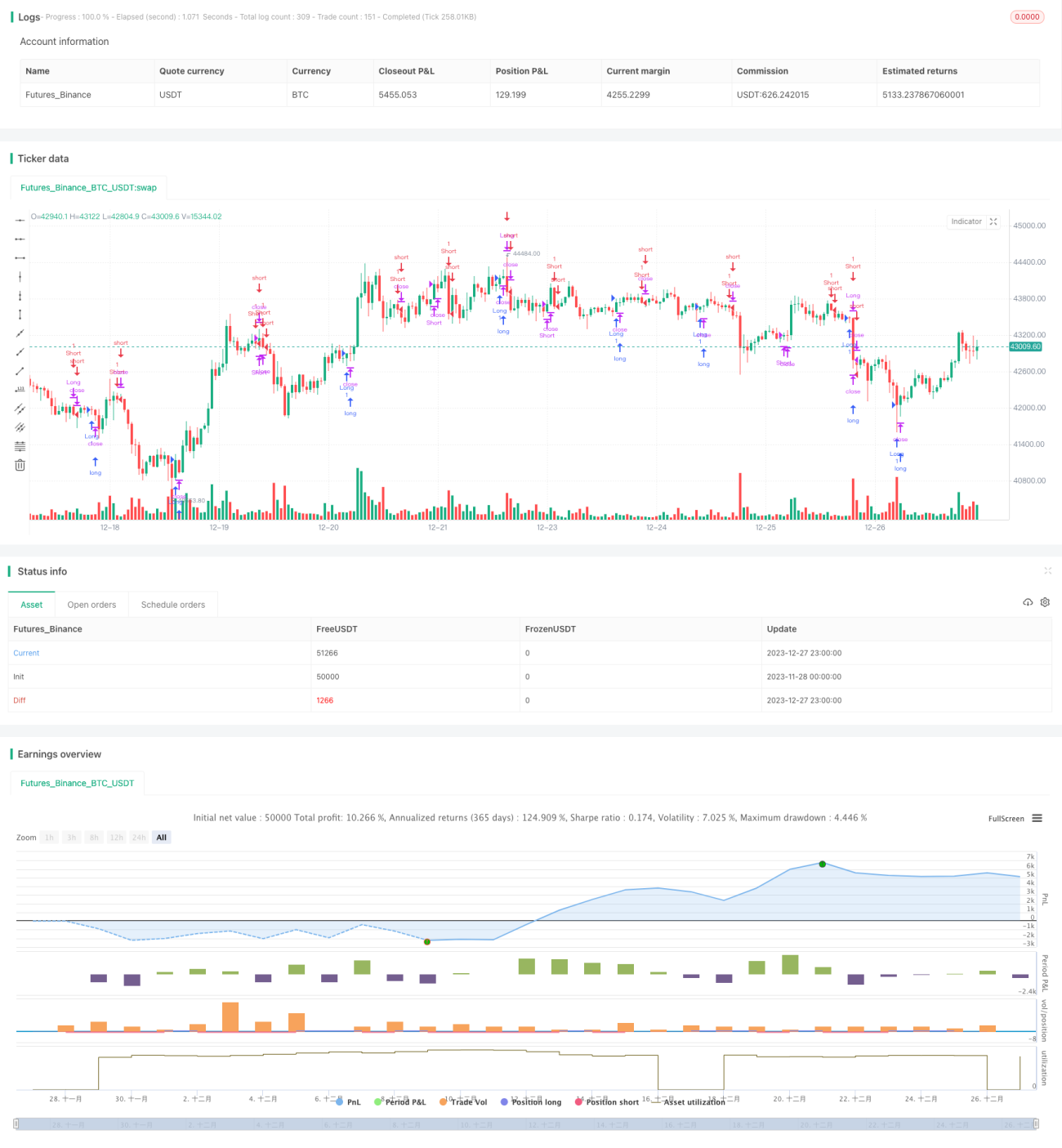This screenshot has height=1148, width=1062.
Task: Select the horizontal straight line drawing tool
Action: pos(20,220)
